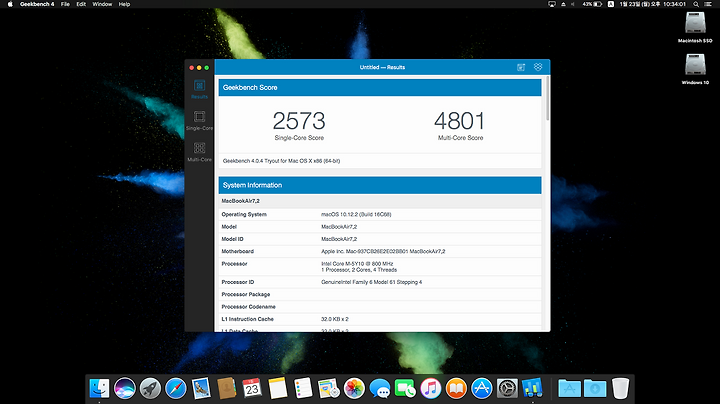Image resolution: width=720 pixels, height=404 pixels.
Task: Click the Processor Package row
Action: coord(380,294)
